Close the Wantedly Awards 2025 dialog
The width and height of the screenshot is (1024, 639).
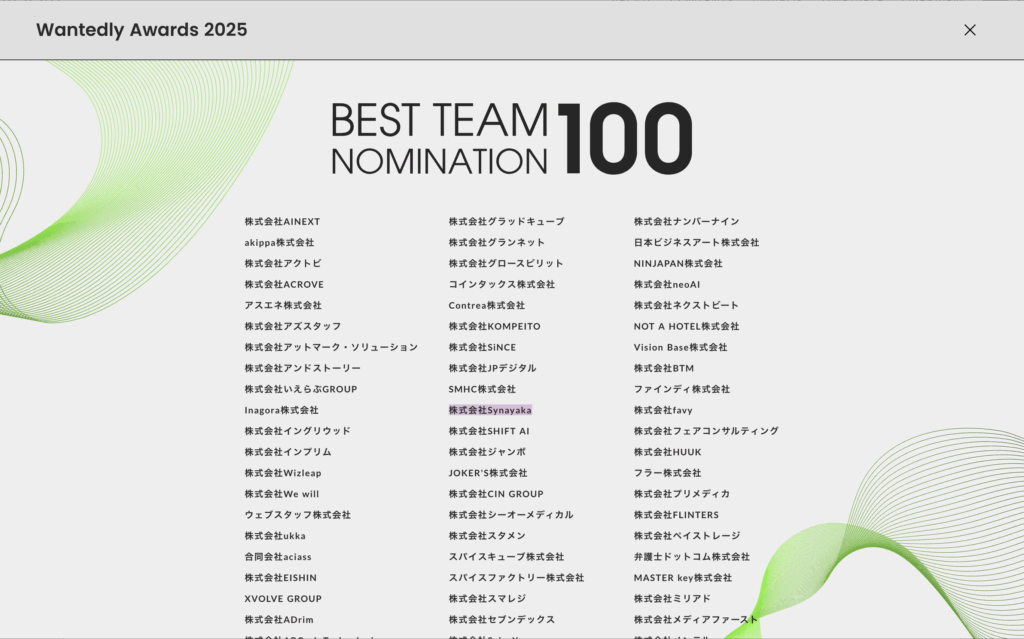pyautogui.click(x=970, y=30)
